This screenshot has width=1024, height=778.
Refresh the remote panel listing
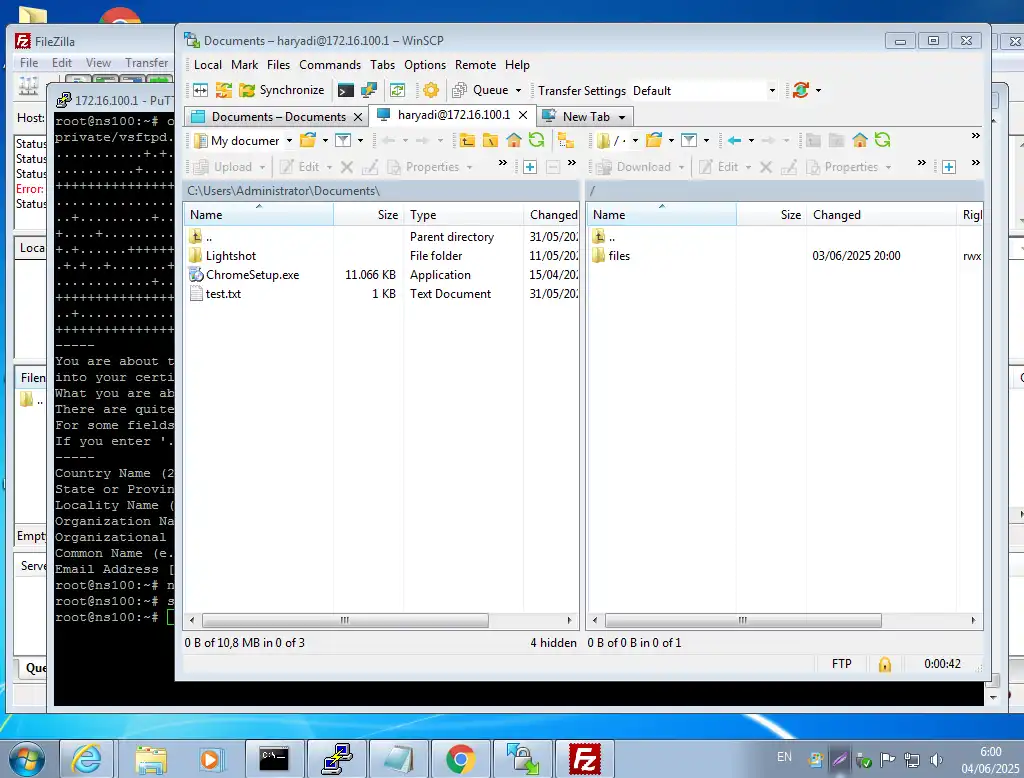click(882, 140)
